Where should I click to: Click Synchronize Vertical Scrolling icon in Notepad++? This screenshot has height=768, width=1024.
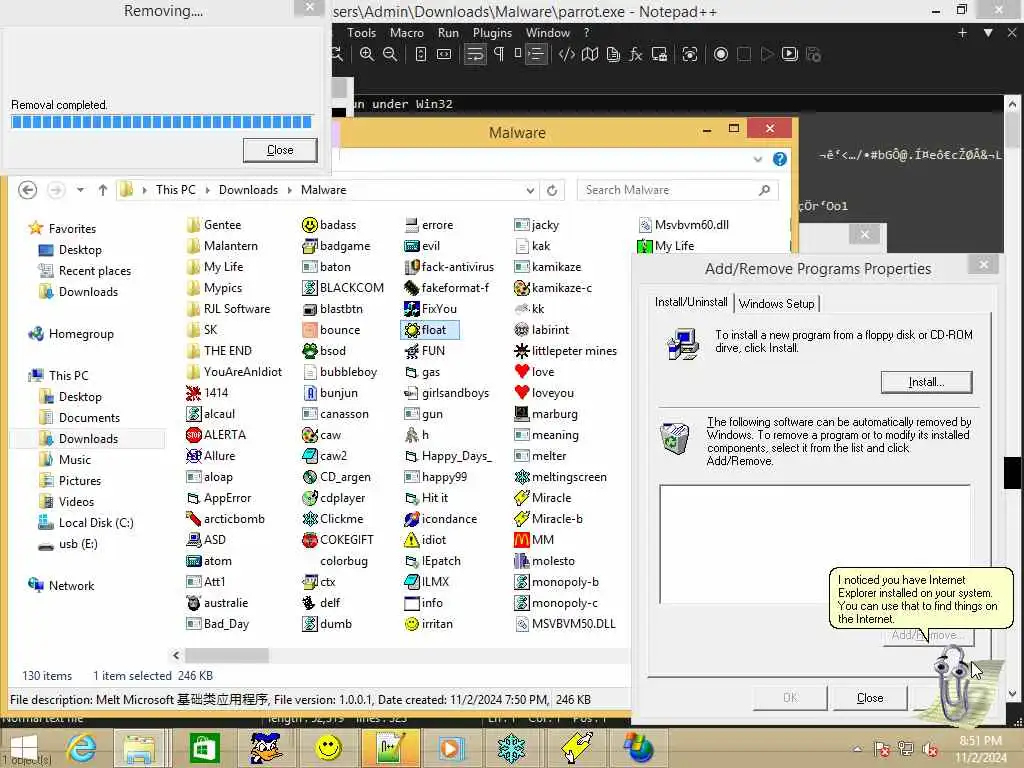(x=421, y=54)
